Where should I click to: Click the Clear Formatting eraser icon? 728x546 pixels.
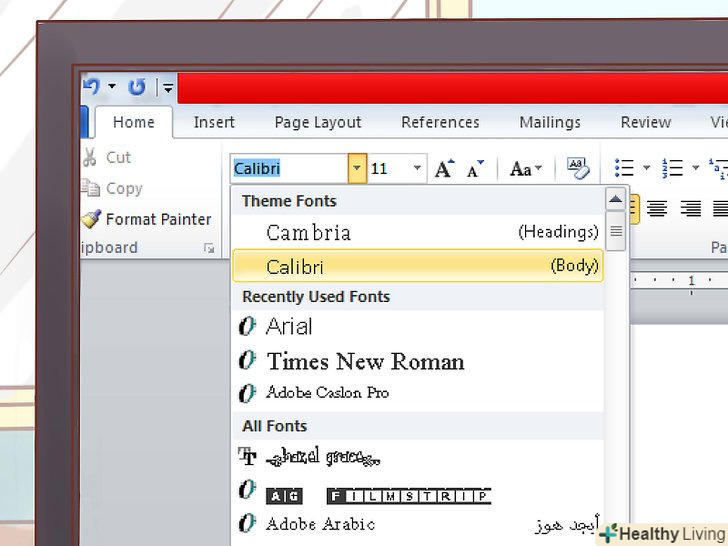578,168
